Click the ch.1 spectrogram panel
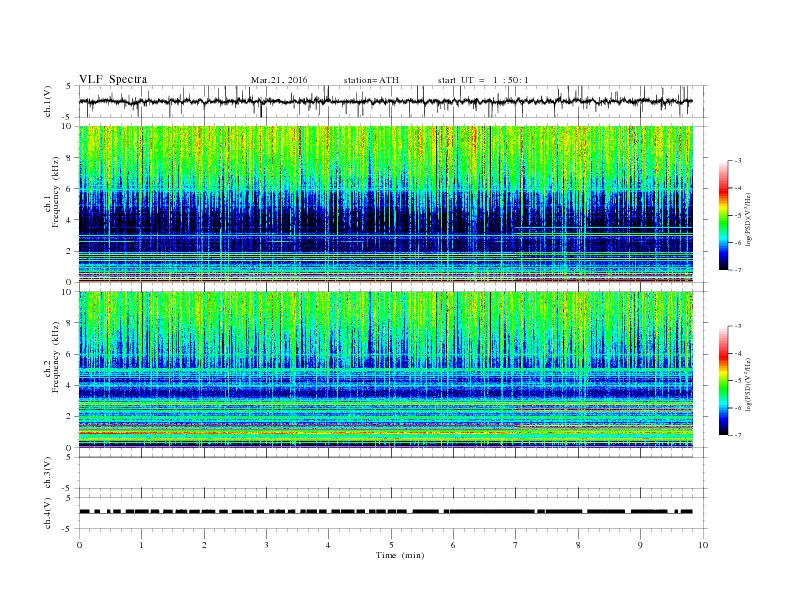This screenshot has height=612, width=792. (x=386, y=204)
